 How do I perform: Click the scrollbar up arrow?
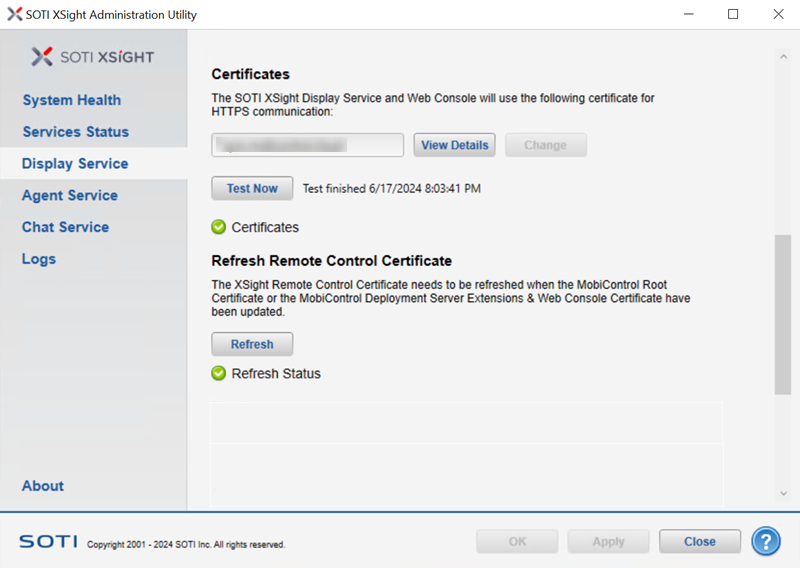tap(783, 55)
